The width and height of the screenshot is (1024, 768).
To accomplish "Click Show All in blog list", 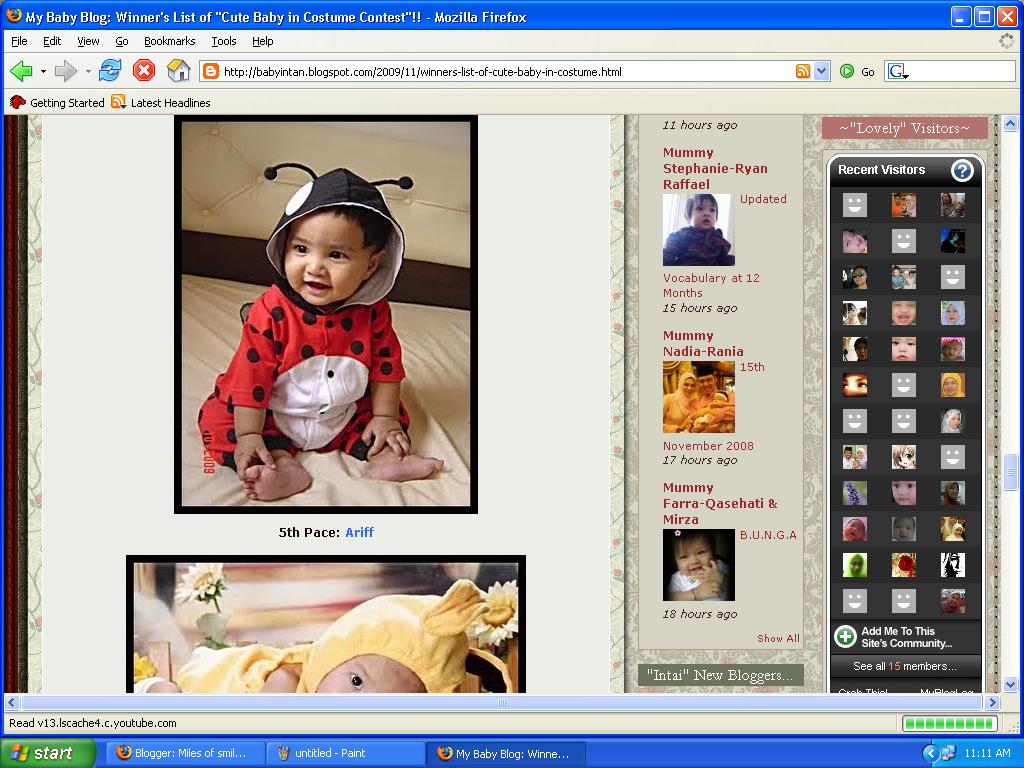I will [778, 639].
